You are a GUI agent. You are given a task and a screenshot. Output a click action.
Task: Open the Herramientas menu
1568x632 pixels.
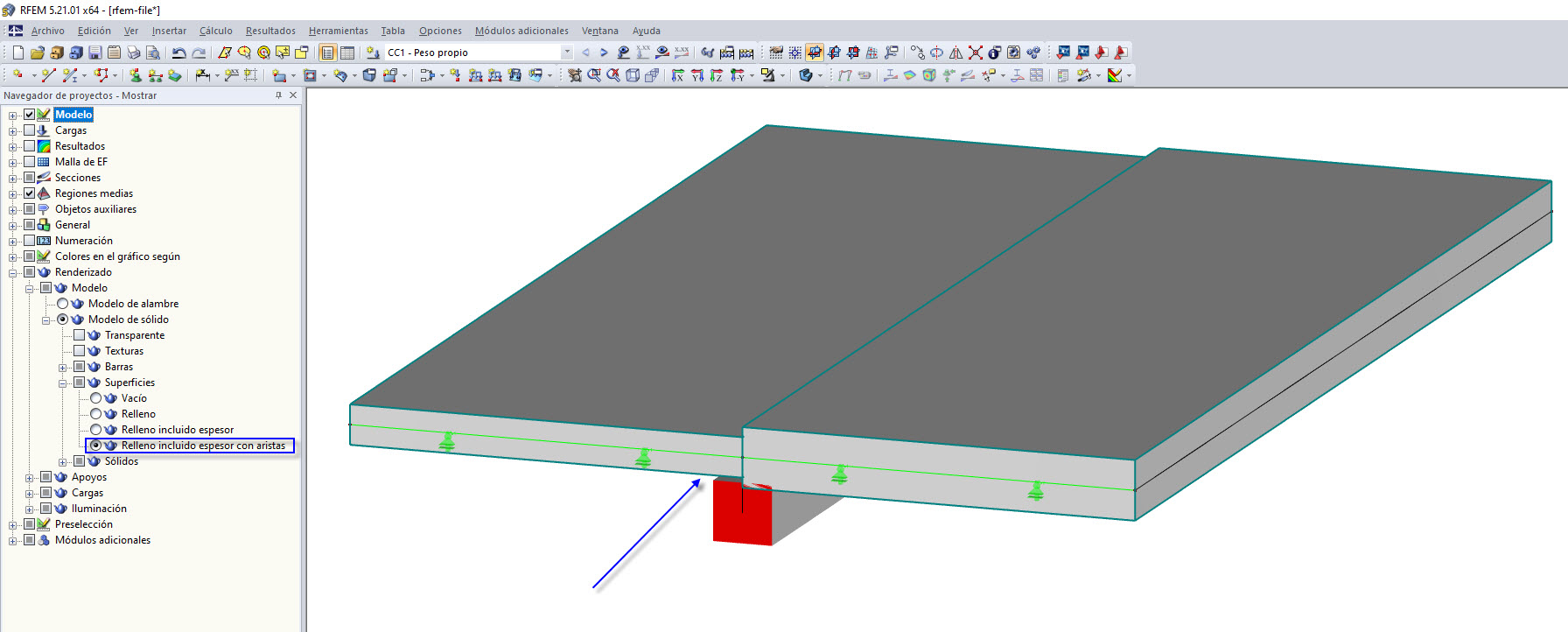point(339,31)
